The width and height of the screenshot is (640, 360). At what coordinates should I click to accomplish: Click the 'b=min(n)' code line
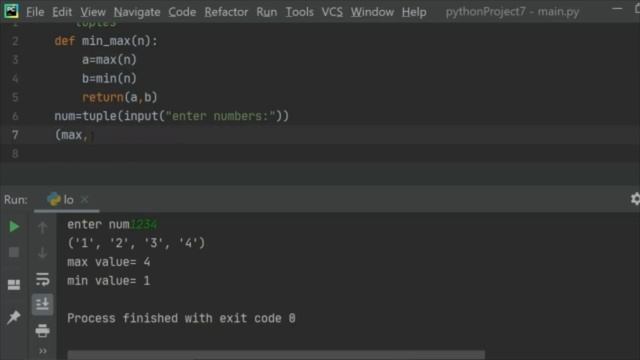pyautogui.click(x=109, y=78)
